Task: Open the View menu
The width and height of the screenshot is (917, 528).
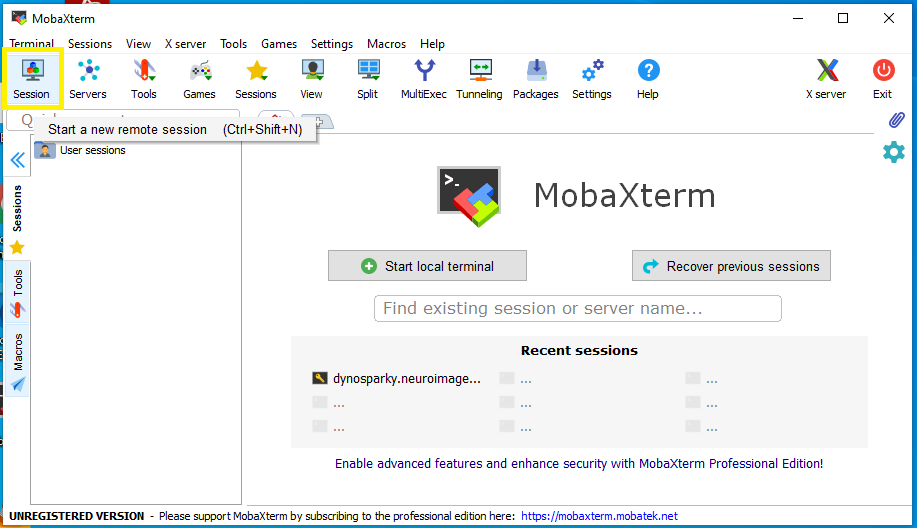Action: click(138, 44)
